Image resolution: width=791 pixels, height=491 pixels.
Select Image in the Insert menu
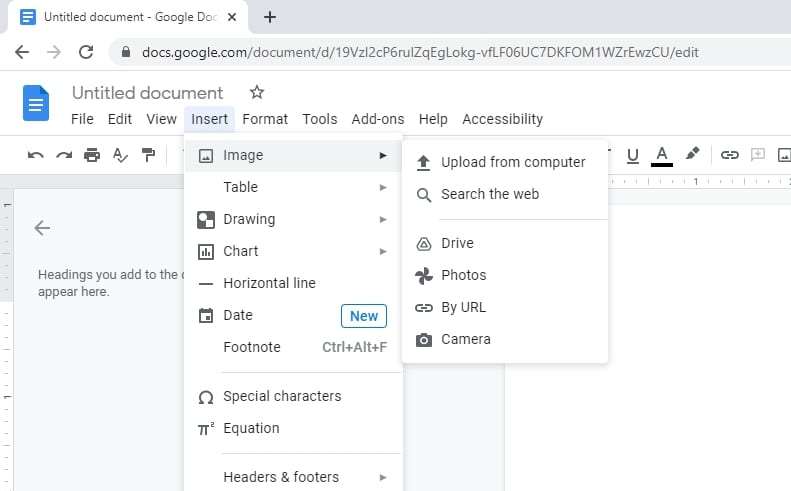(x=293, y=155)
